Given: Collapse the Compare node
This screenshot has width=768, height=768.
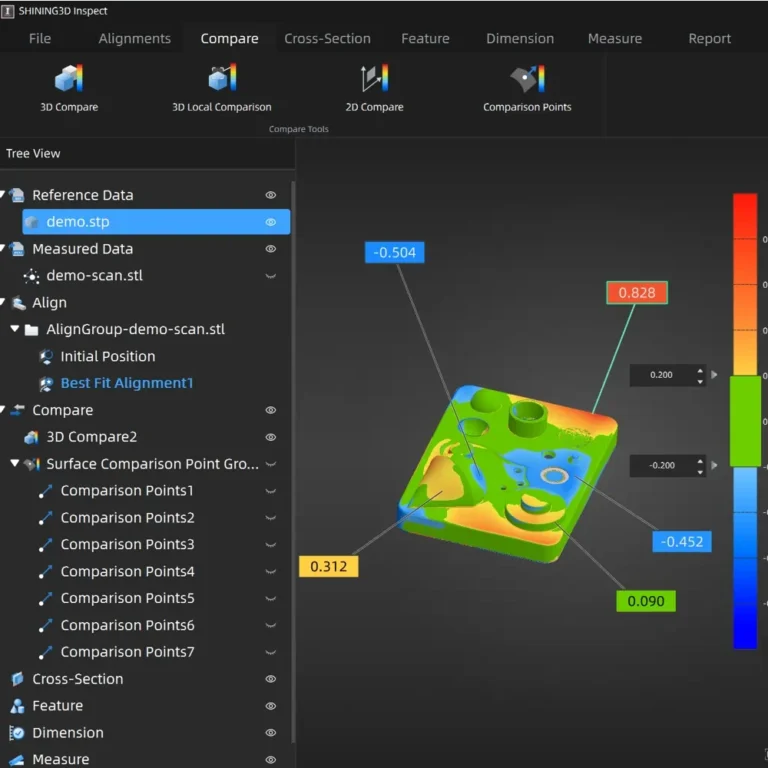Looking at the screenshot, I should 2,409.
